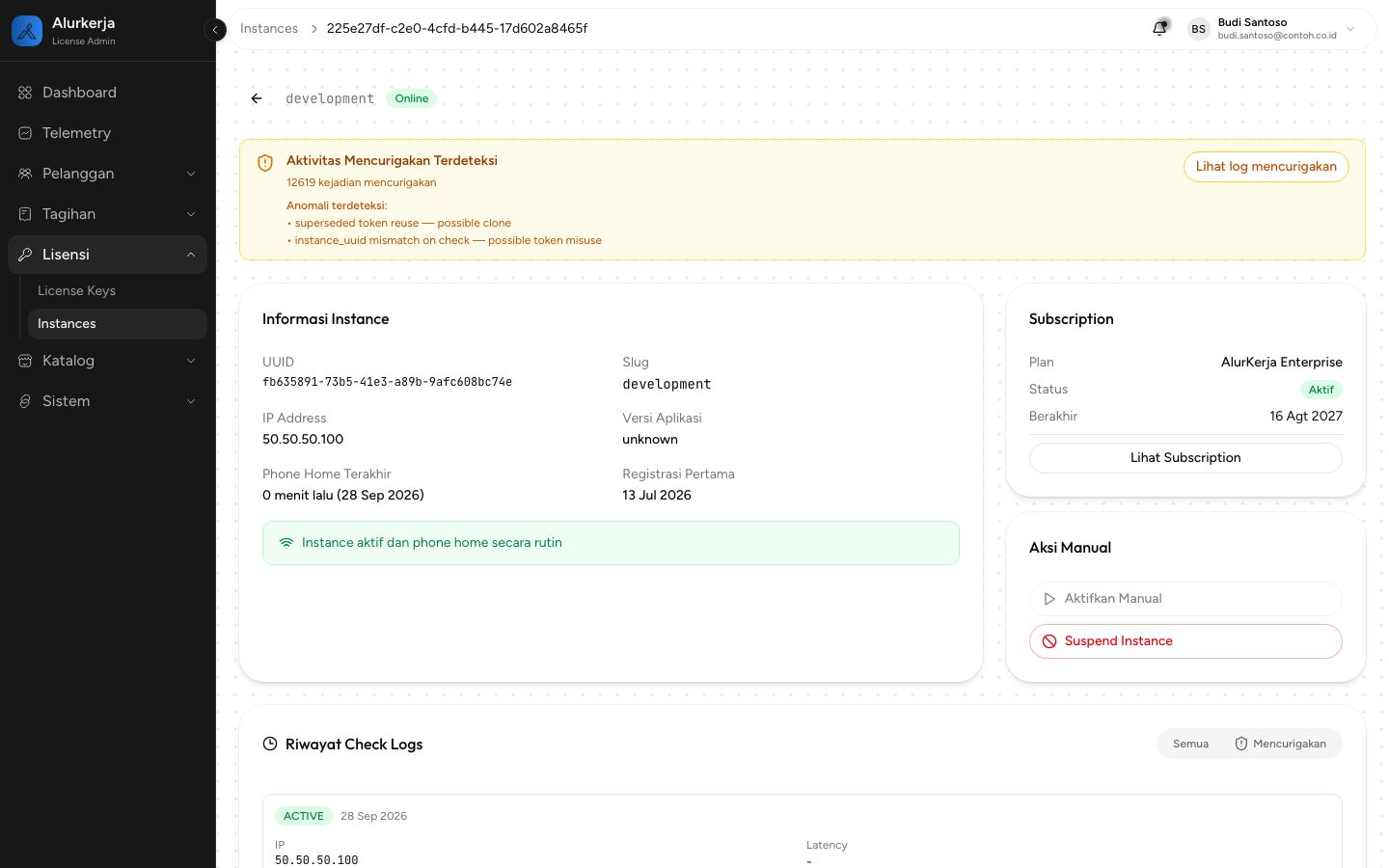Expand the Pelanggan menu chevron
Viewport: 1389px width, 868px height.
tap(191, 174)
